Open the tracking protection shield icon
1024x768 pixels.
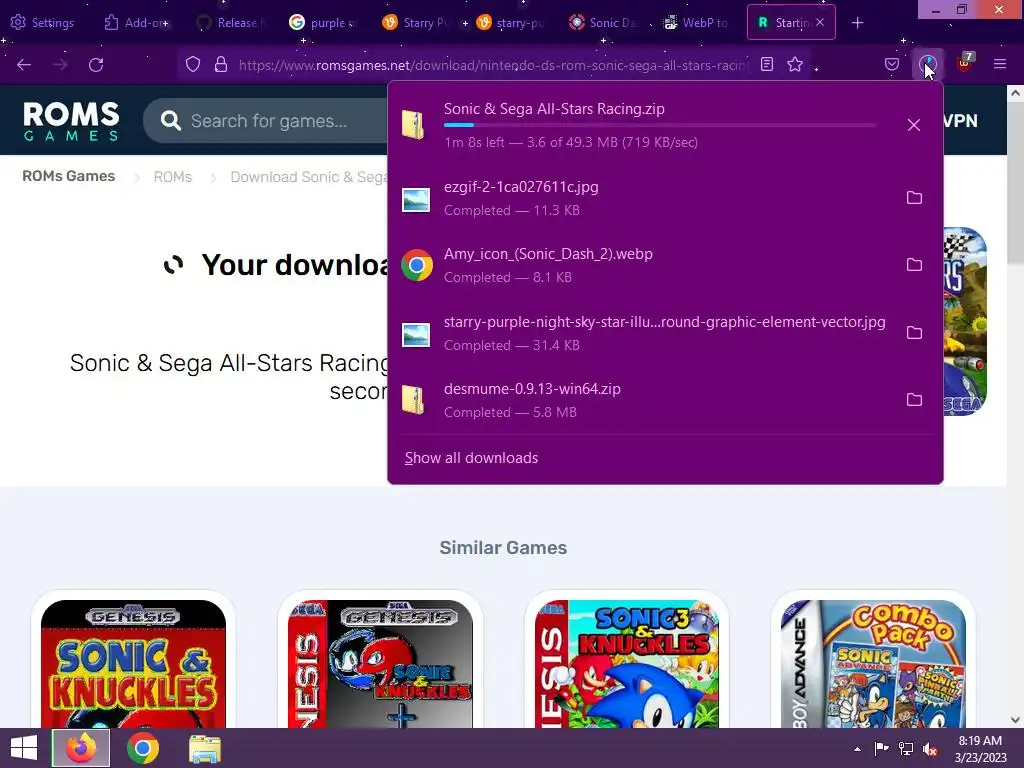tap(193, 65)
